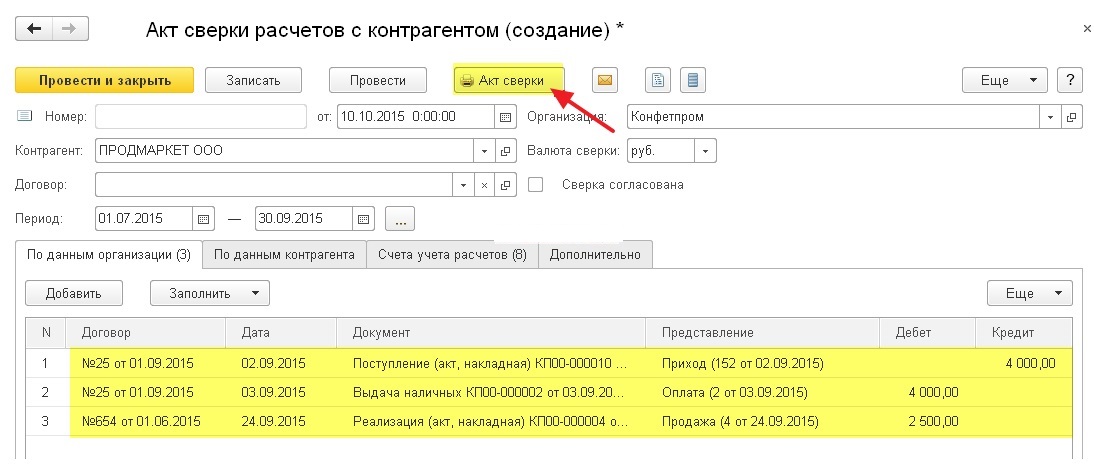Sort by the Дебет column header

coord(927,333)
